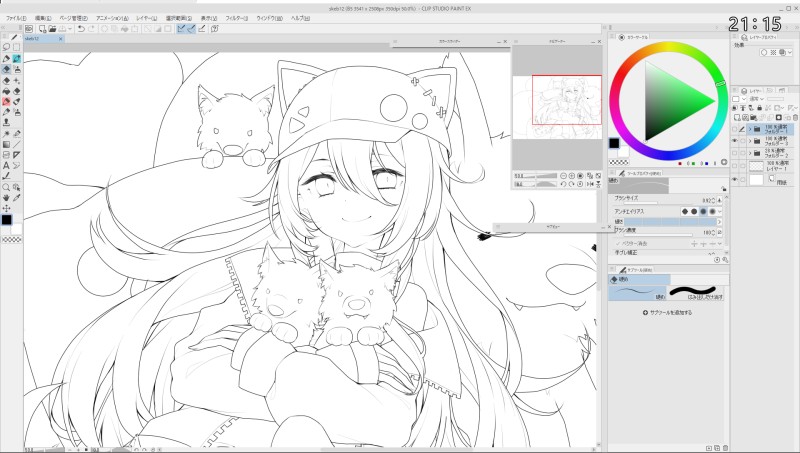This screenshot has height=453, width=800.
Task: Click the Navigator preview thumbnail
Action: [x=557, y=107]
